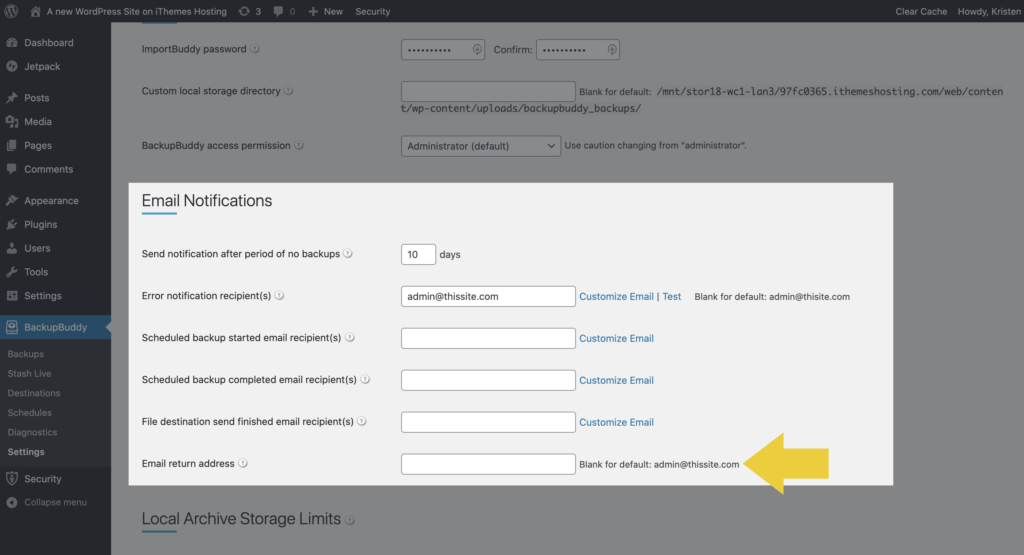Click Clear Cache in admin bar
1024x555 pixels.
[921, 11]
